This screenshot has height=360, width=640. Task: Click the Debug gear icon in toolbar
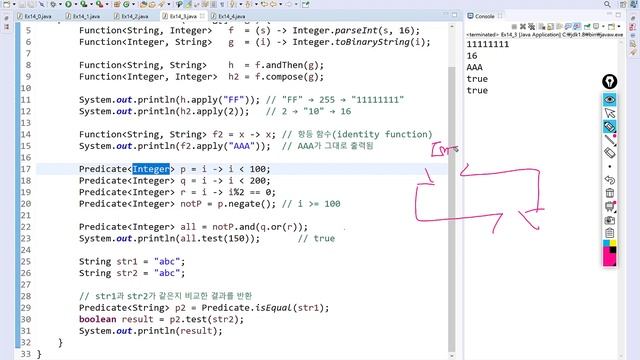click(x=53, y=4)
